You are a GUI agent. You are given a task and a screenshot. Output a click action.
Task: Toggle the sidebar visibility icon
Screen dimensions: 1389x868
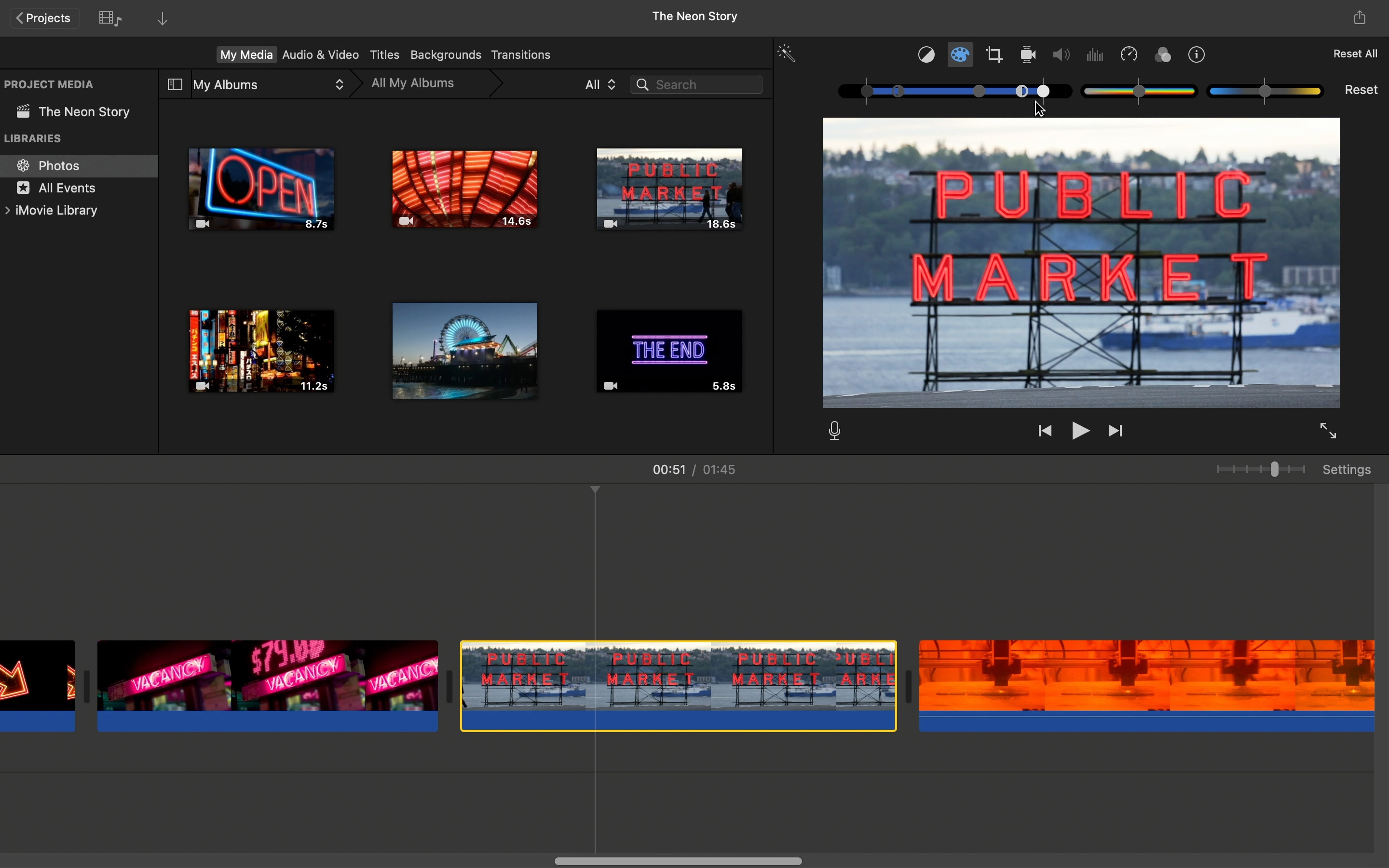tap(175, 85)
